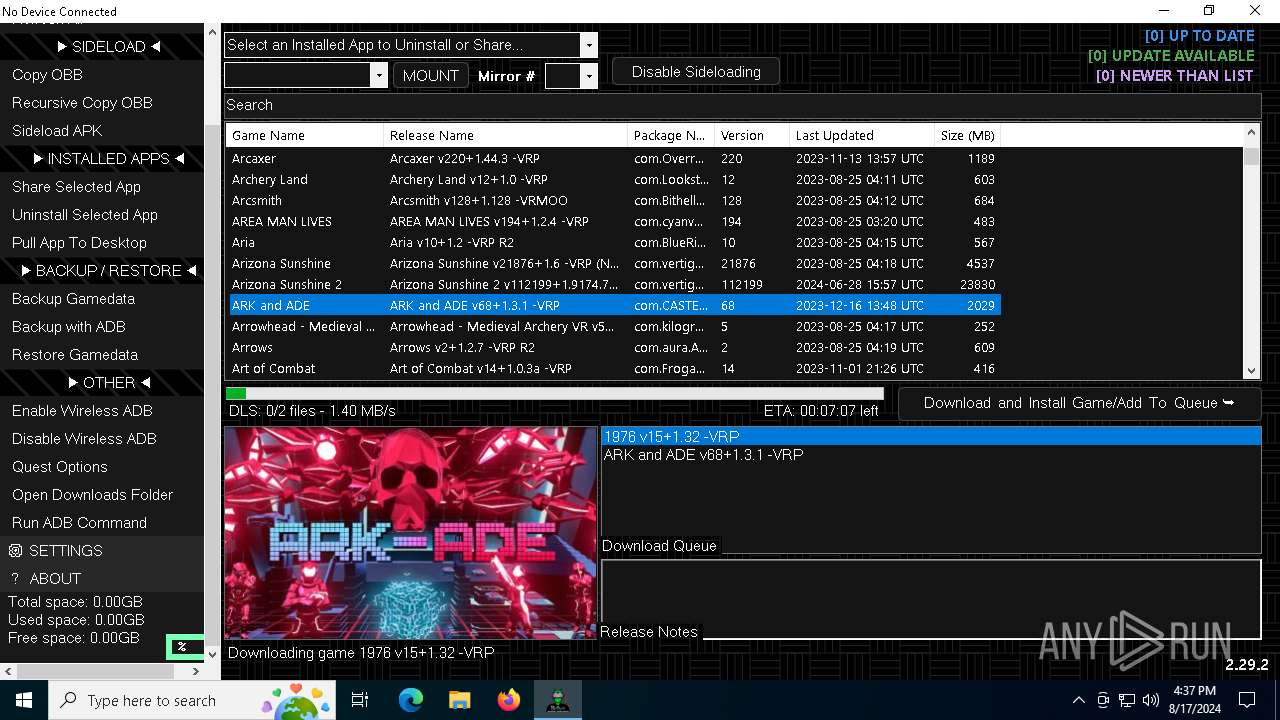The height and width of the screenshot is (720, 1280).
Task: Select Art of Combat row
Action: [x=614, y=368]
